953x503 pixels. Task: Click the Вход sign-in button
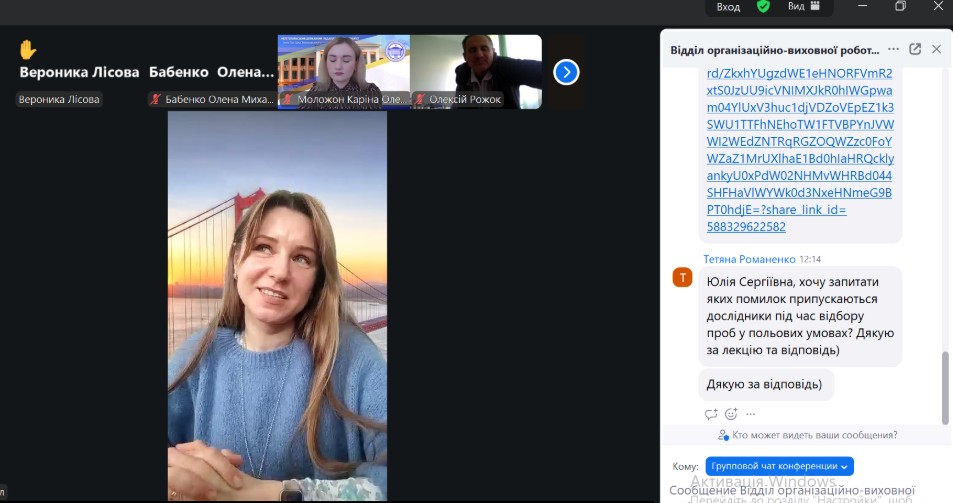tap(728, 6)
